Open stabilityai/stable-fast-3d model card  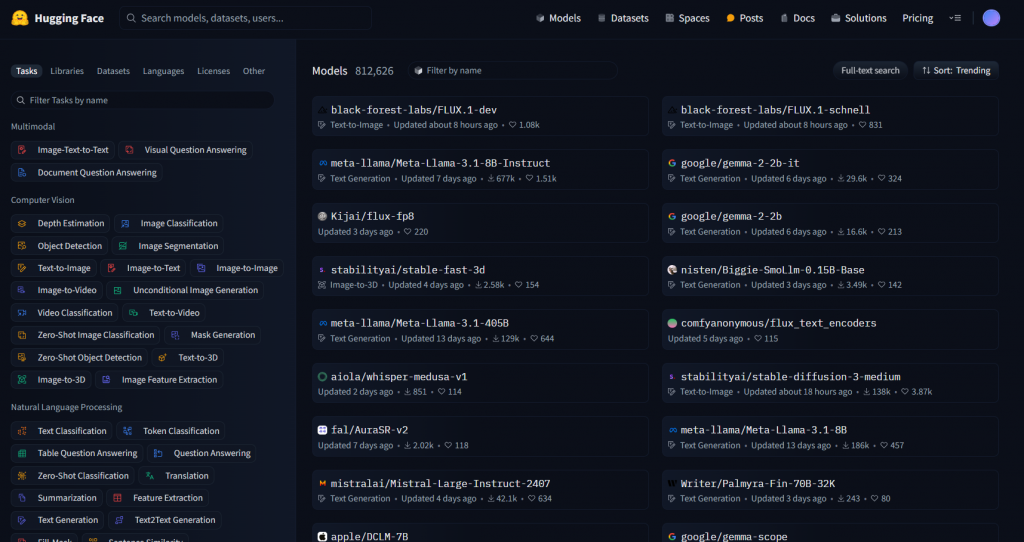480,276
